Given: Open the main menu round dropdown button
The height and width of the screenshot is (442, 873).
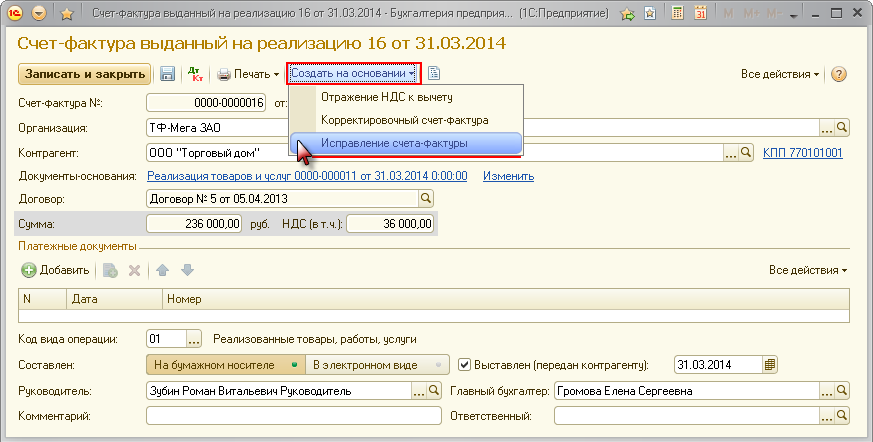Looking at the screenshot, I should pyautogui.click(x=39, y=13).
